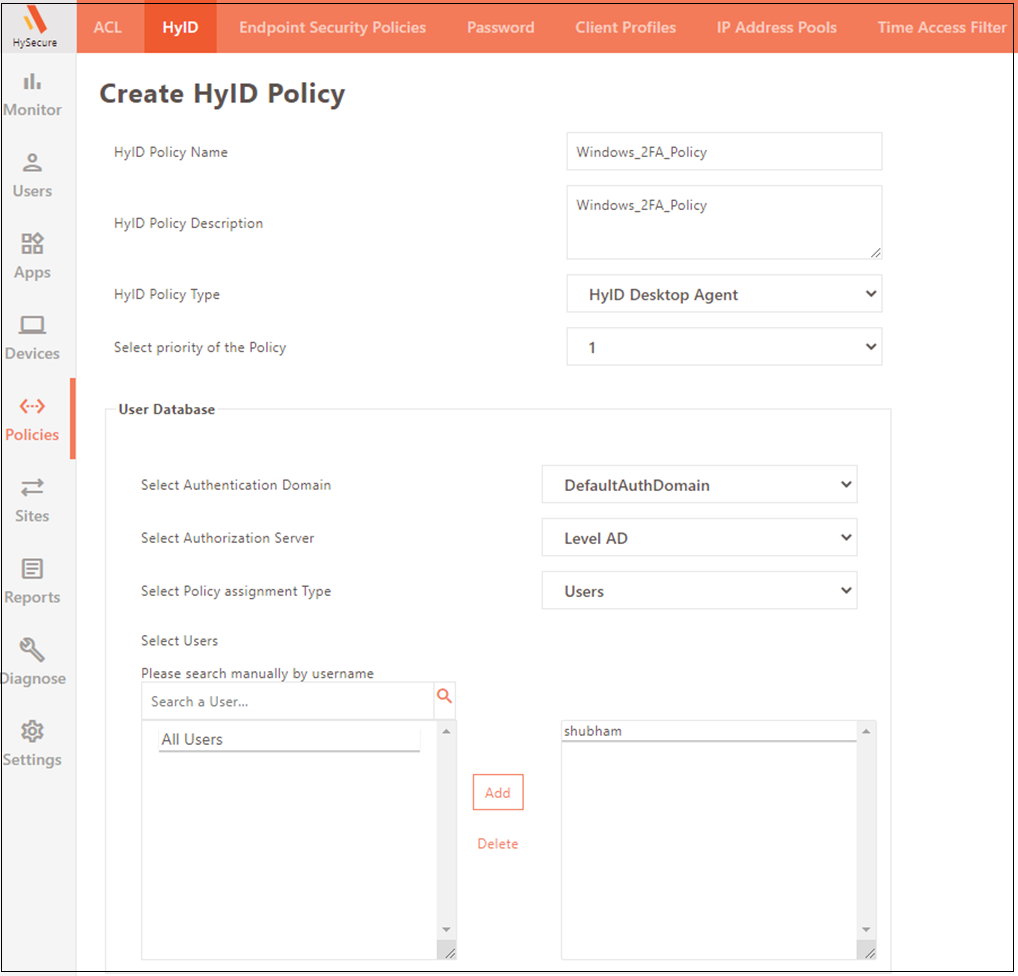Image resolution: width=1018 pixels, height=976 pixels.
Task: Open the Authorization Server dropdown
Action: click(x=699, y=538)
